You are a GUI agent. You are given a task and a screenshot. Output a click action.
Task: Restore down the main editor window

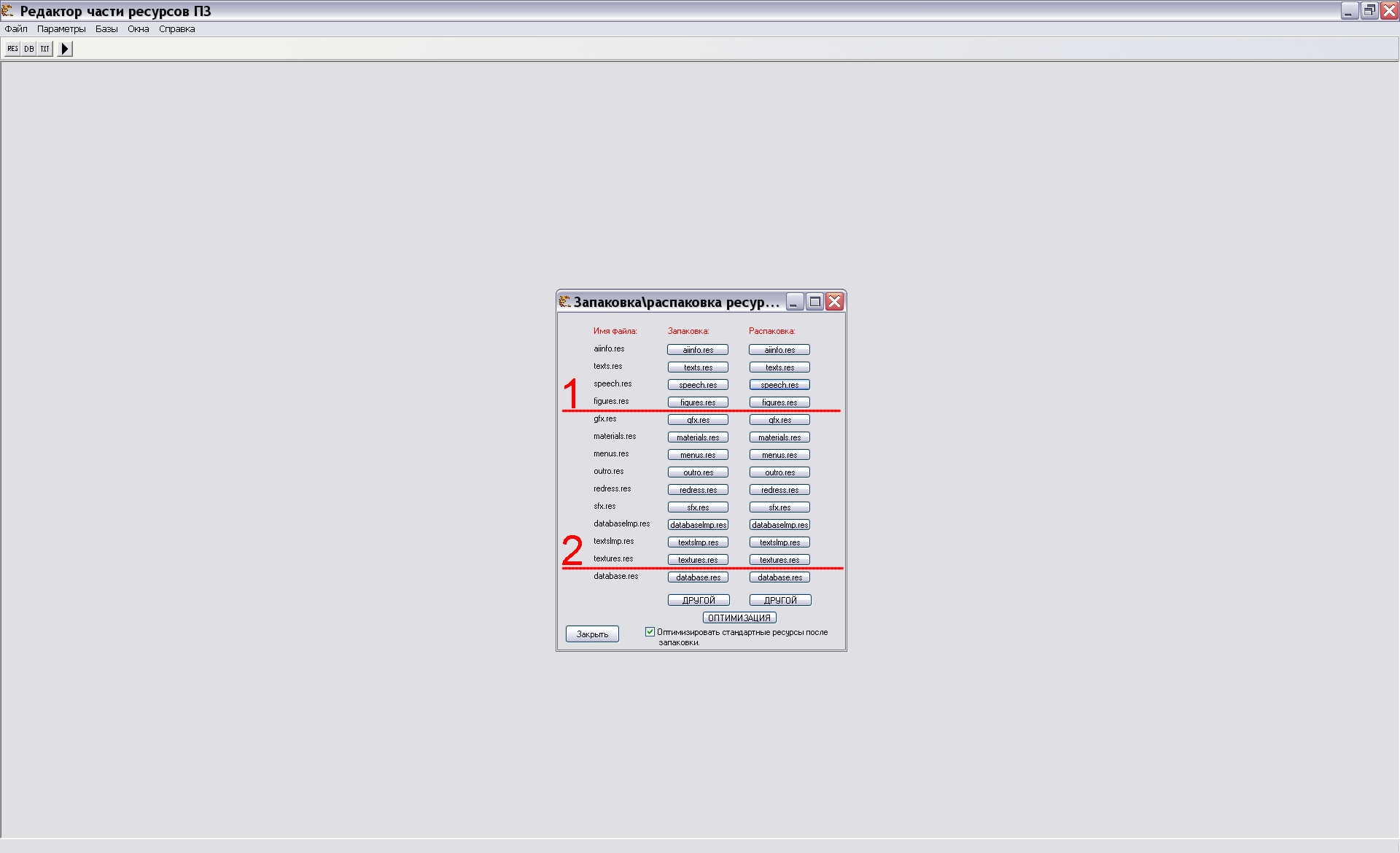click(x=1369, y=10)
